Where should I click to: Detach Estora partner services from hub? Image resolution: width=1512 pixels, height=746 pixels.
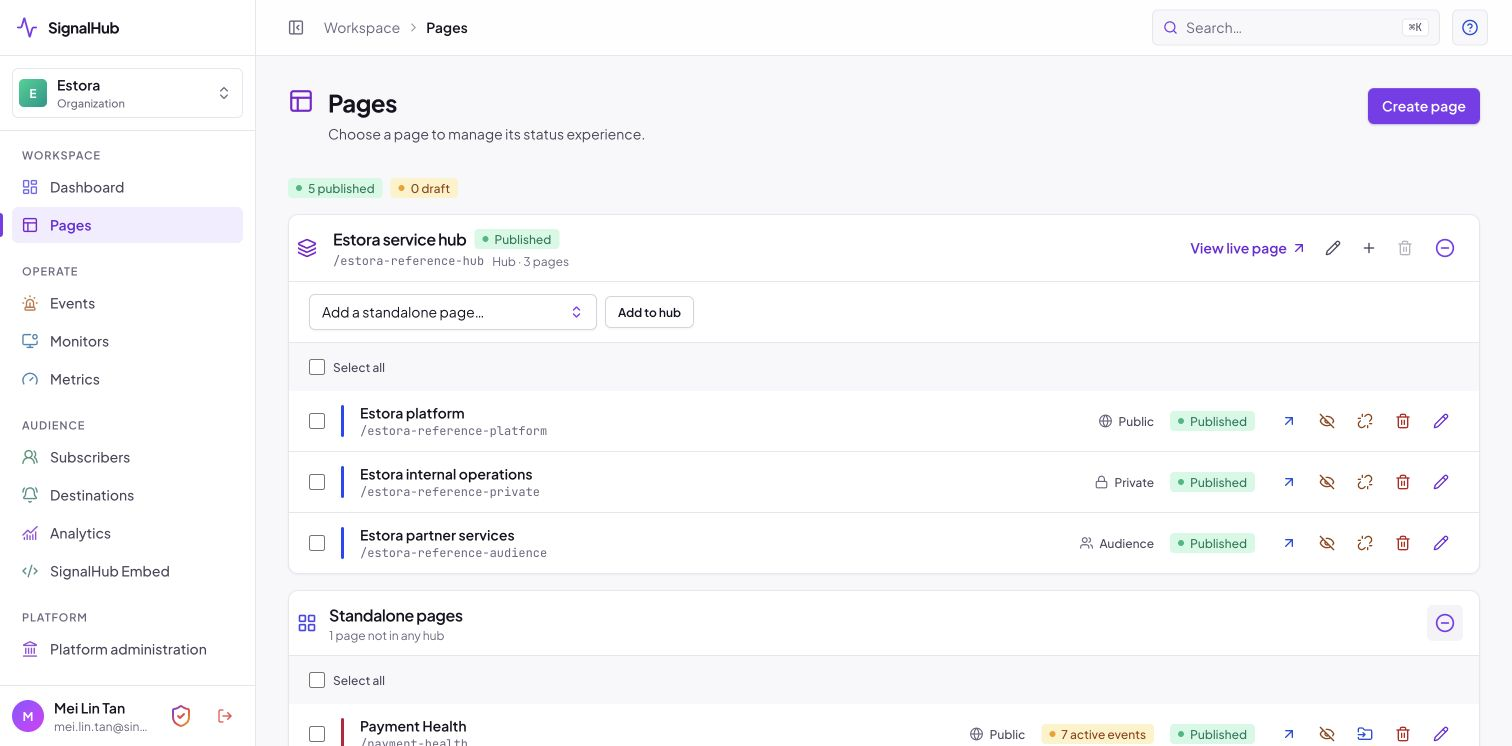click(x=1365, y=543)
